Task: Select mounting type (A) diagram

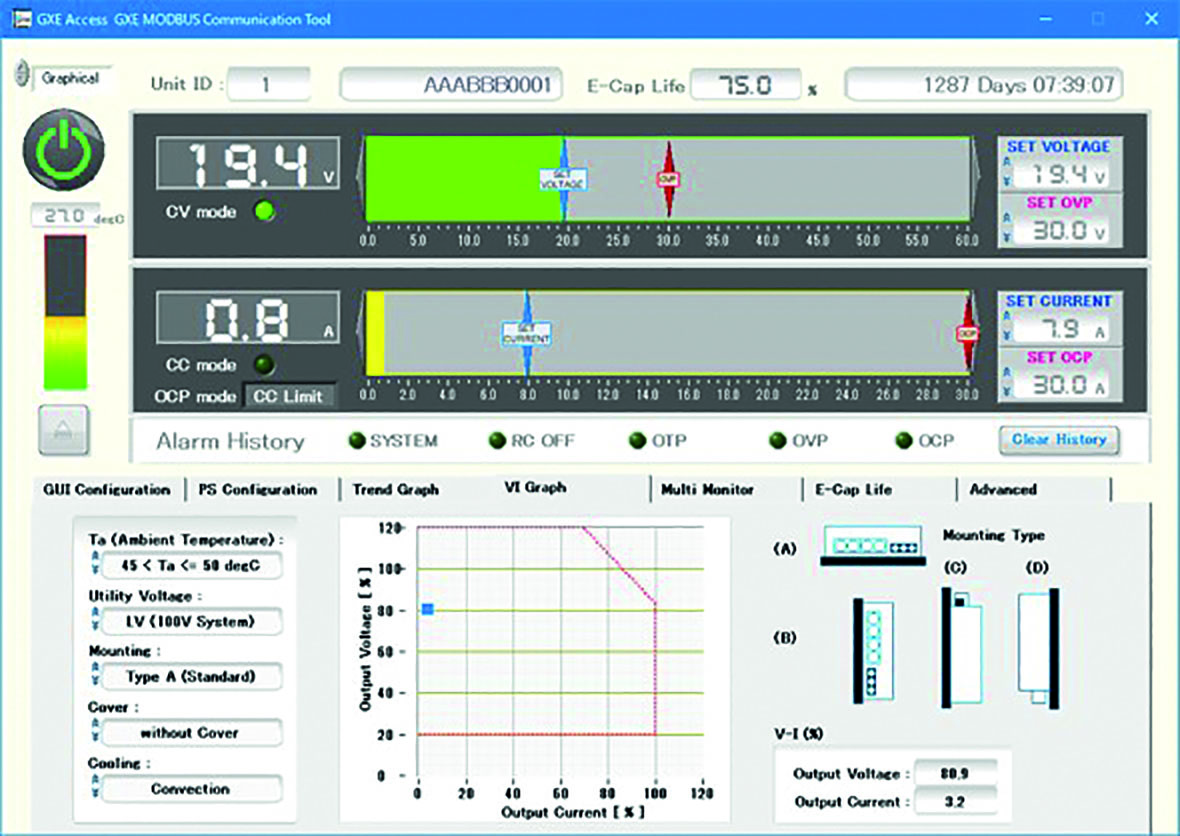Action: pos(873,546)
